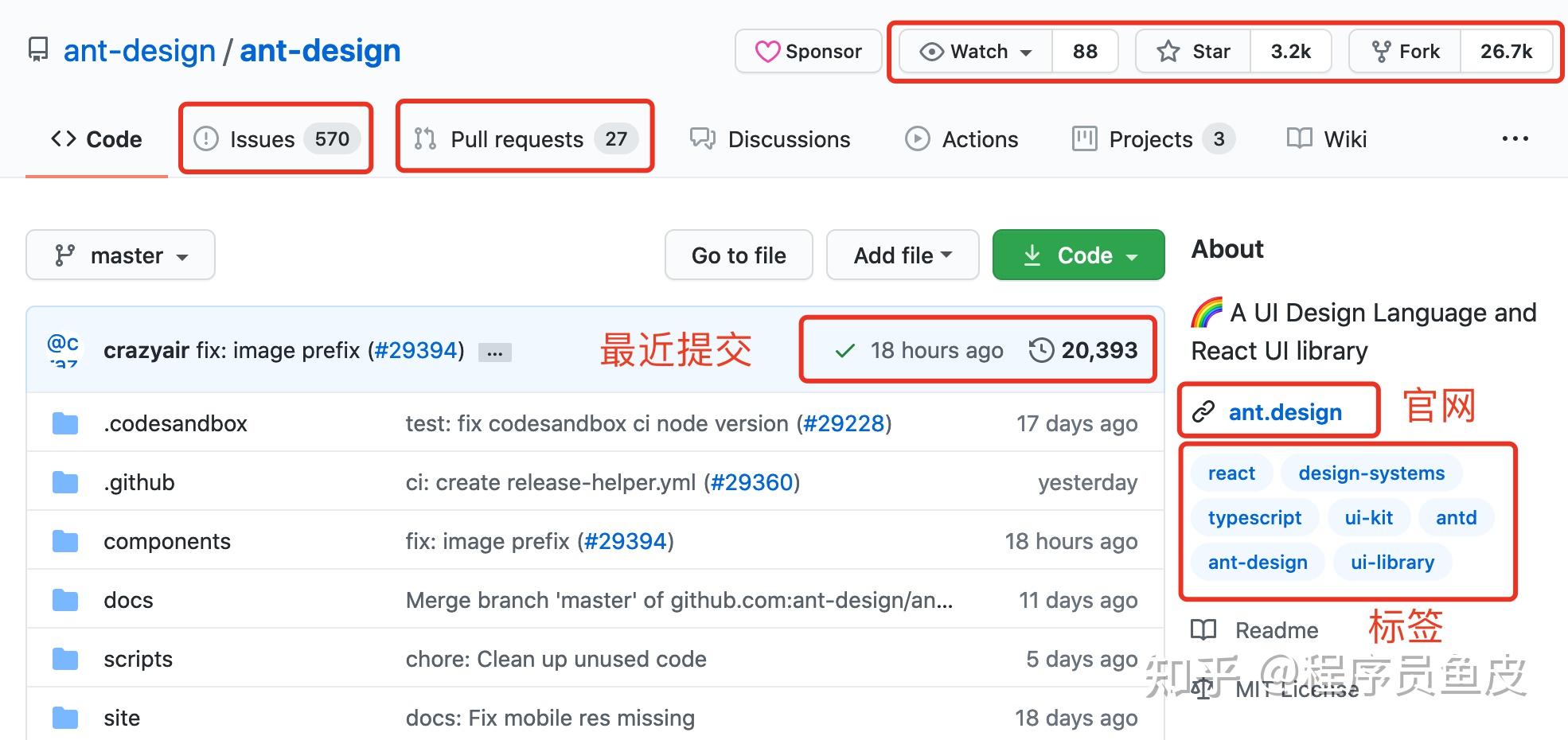Click the Code tab angle-brackets icon
1568x740 pixels.
(64, 138)
